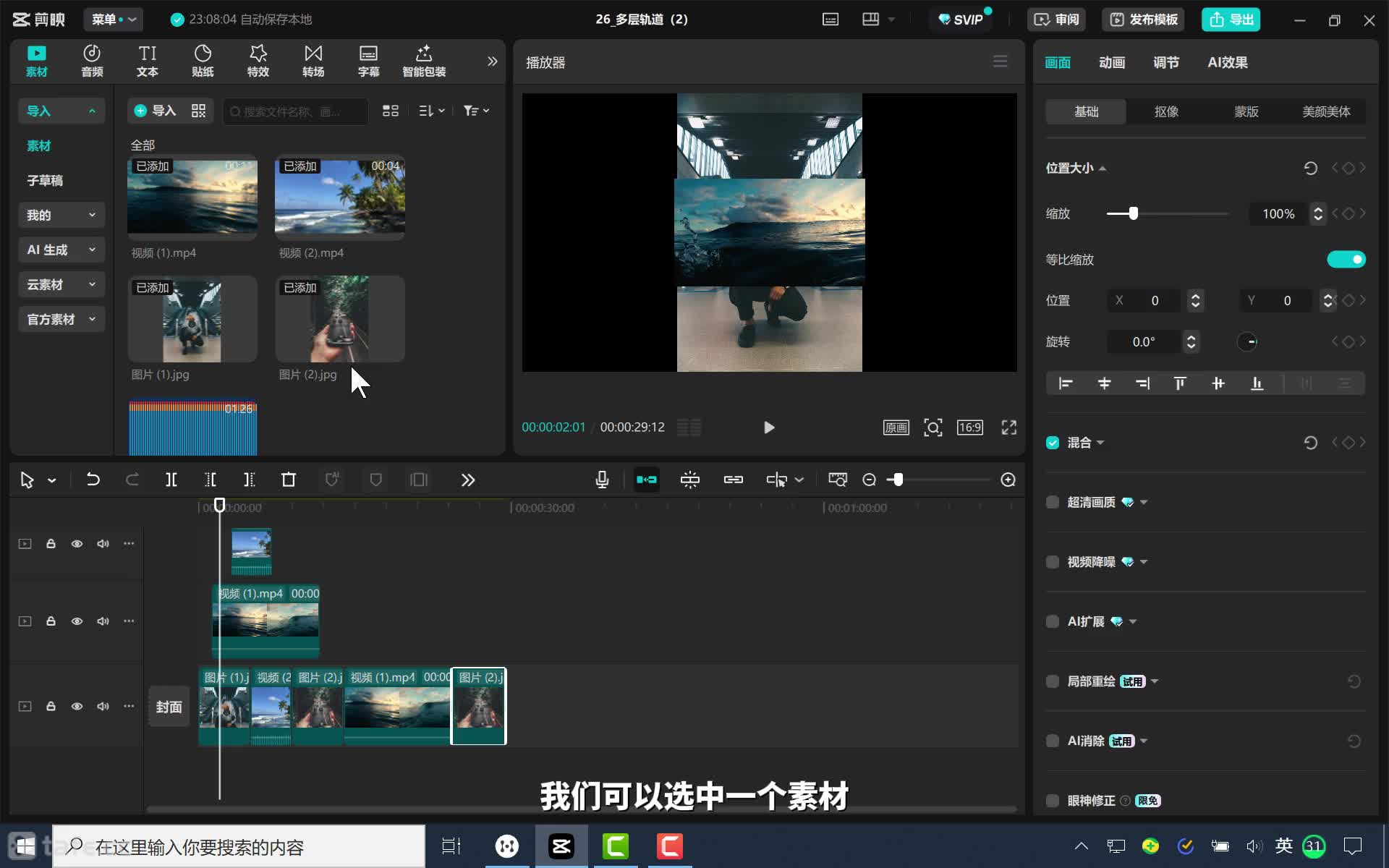Click the zoom in timeline magnifier

coord(1008,480)
